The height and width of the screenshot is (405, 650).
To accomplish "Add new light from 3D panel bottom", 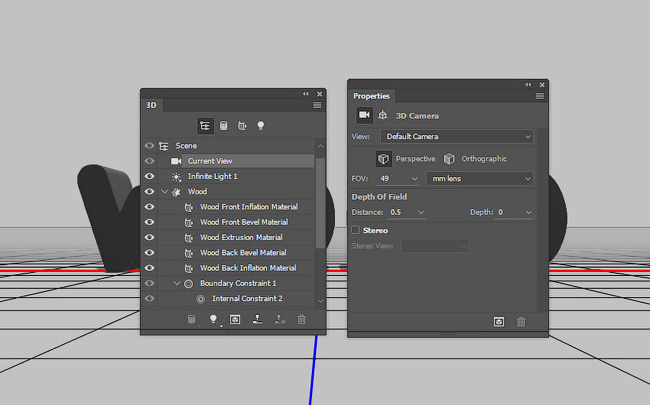I will (x=213, y=319).
